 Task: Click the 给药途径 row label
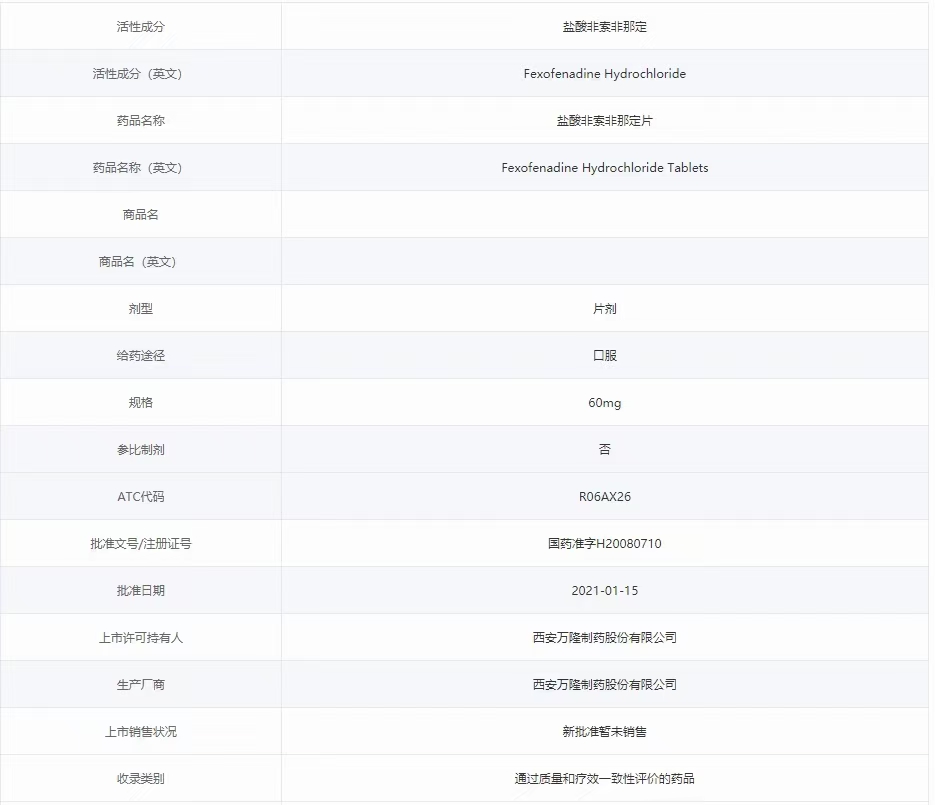pos(140,355)
